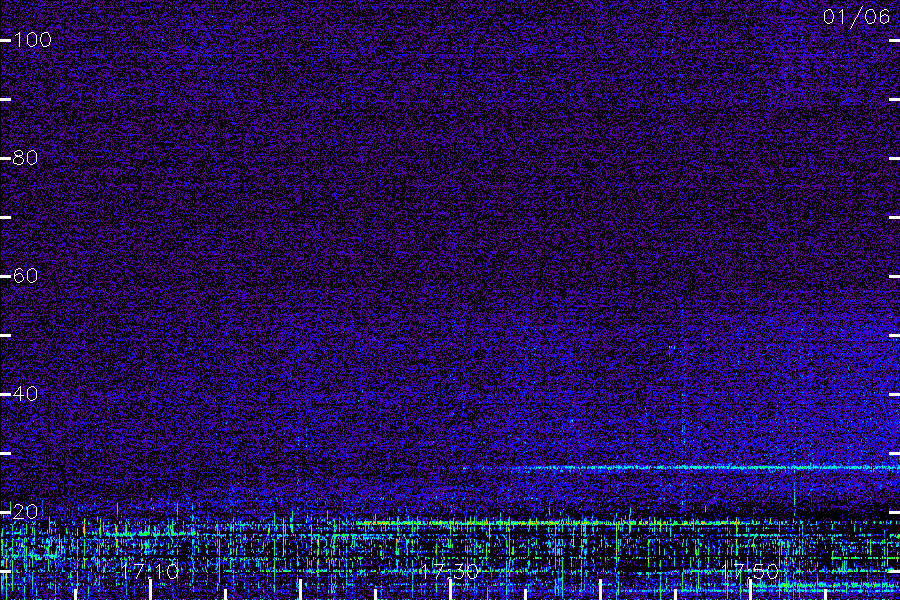Select the "100" frequency axis label

(32, 40)
